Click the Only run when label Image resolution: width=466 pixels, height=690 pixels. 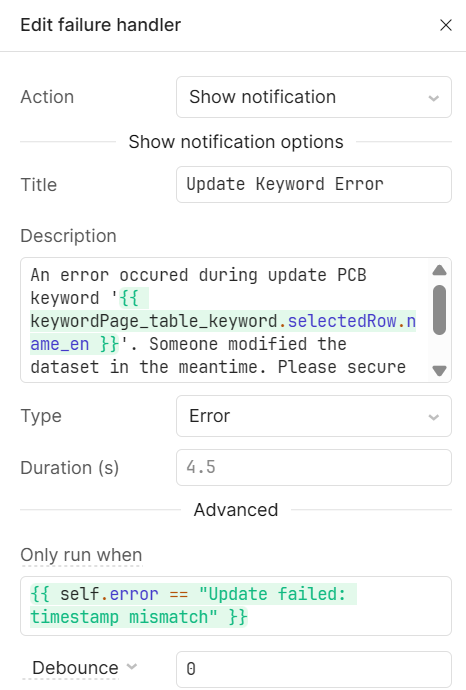point(81,555)
